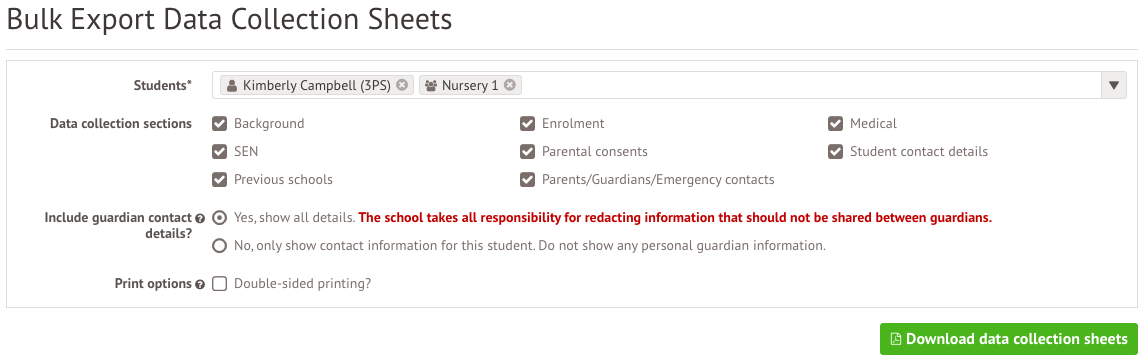Click the group icon on Nursery 1 tag

(x=431, y=86)
